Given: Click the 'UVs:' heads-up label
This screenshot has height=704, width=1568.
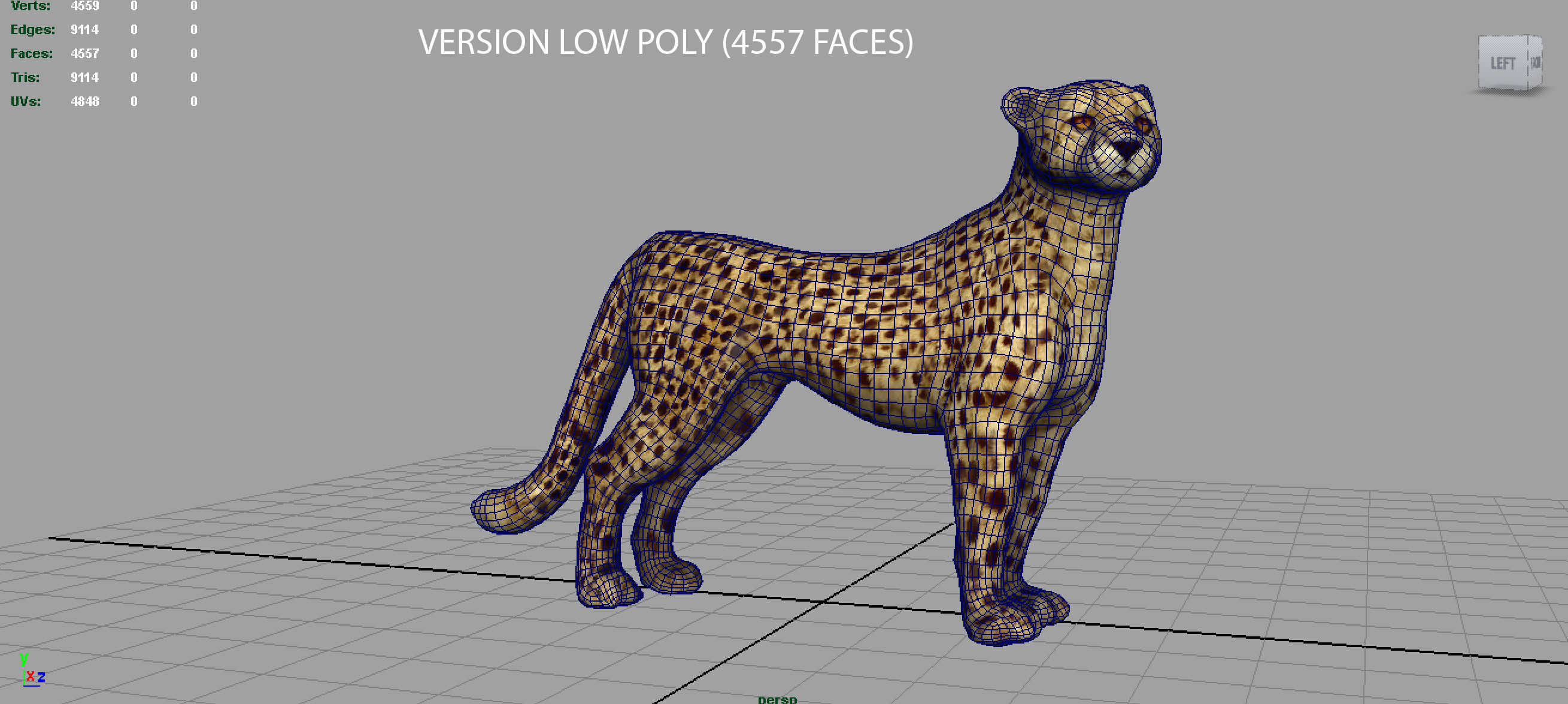Looking at the screenshot, I should click(26, 101).
